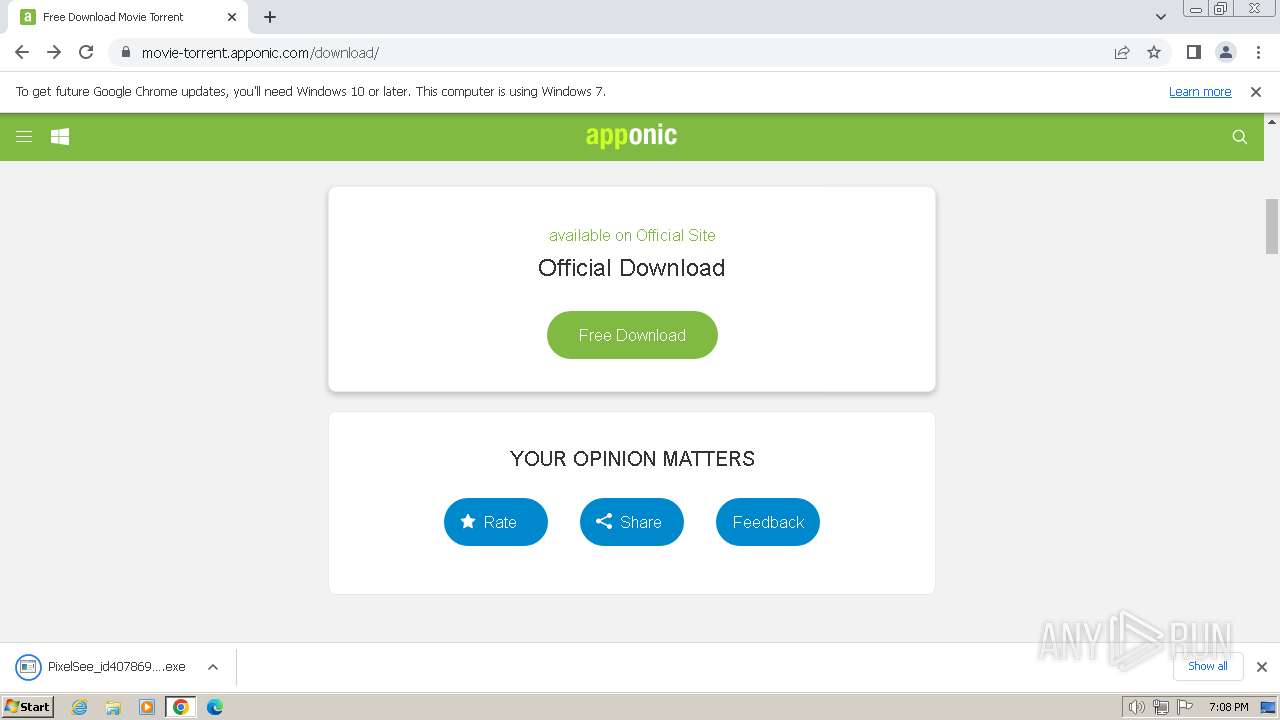Reload the current page
This screenshot has height=720, width=1280.
tap(86, 53)
